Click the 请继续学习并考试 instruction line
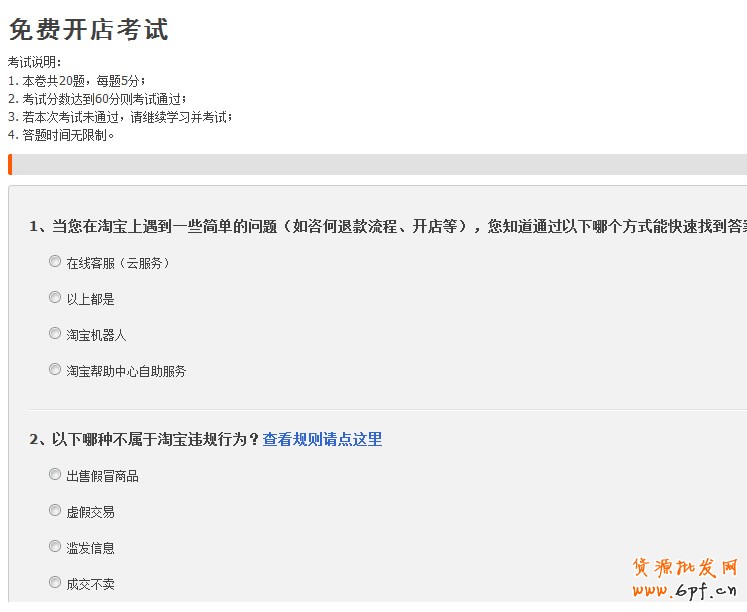747x612 pixels. point(120,116)
